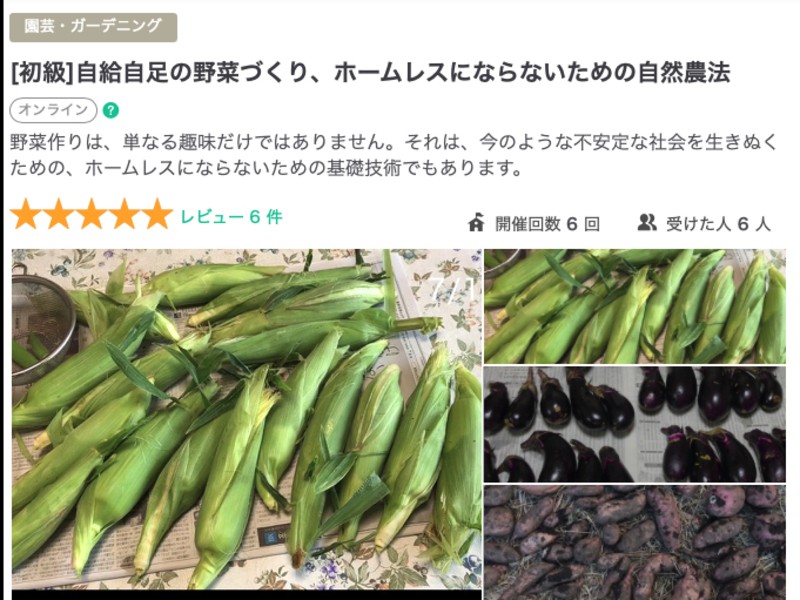Screen dimensions: 800x600
Task: Click the second rating star
Action: 59,214
